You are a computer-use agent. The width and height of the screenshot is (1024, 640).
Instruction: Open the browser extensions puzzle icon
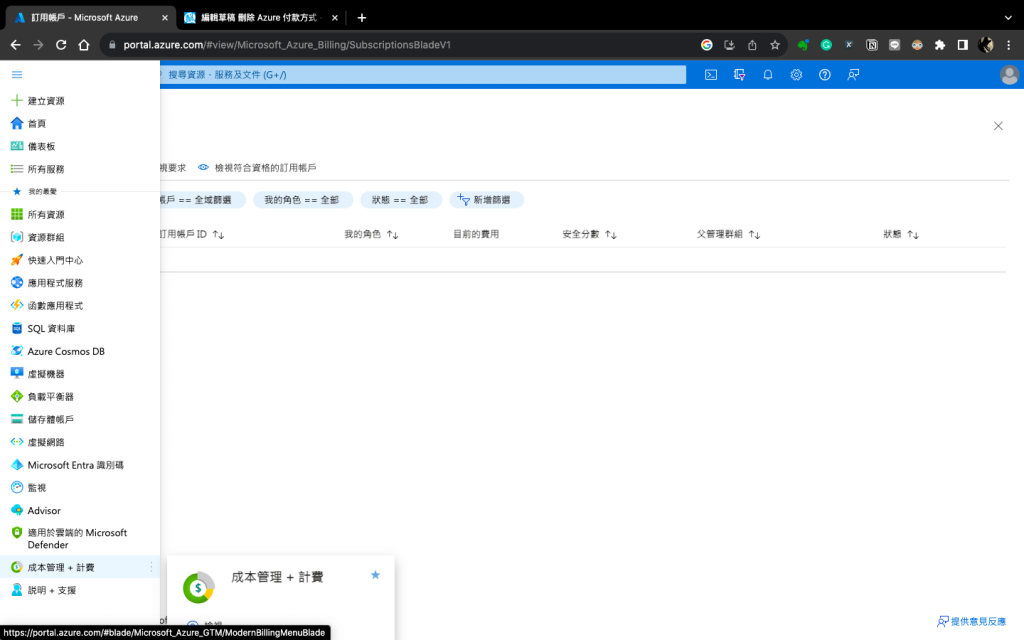(940, 45)
